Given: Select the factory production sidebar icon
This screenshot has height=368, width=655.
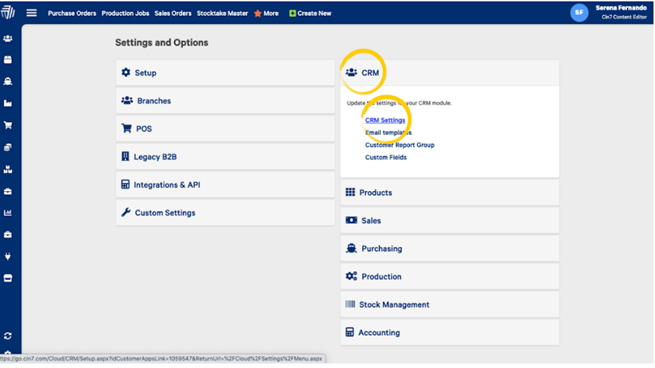Looking at the screenshot, I should pyautogui.click(x=8, y=103).
